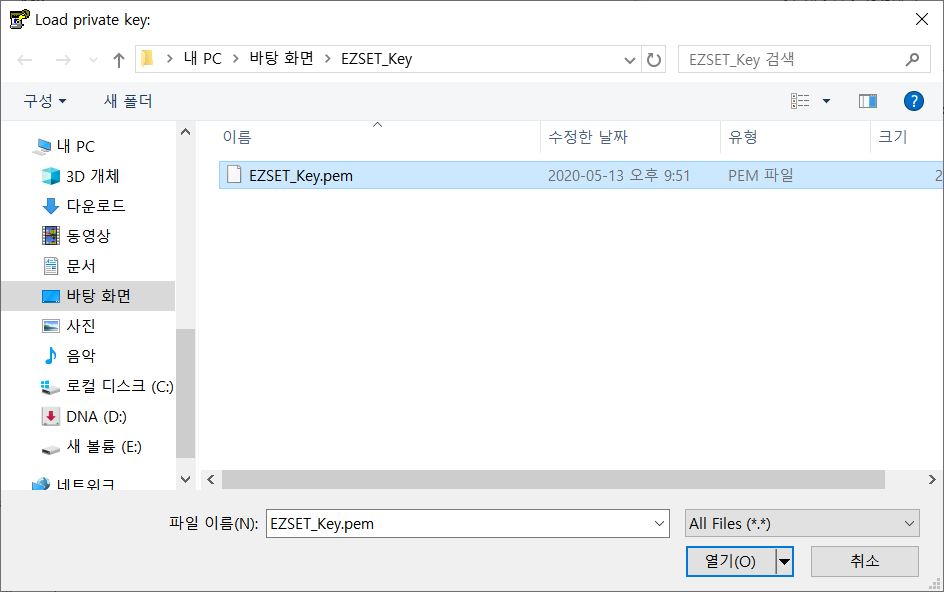944x592 pixels.
Task: Open 다운로드 folder in navigation pane
Action: coord(95,206)
